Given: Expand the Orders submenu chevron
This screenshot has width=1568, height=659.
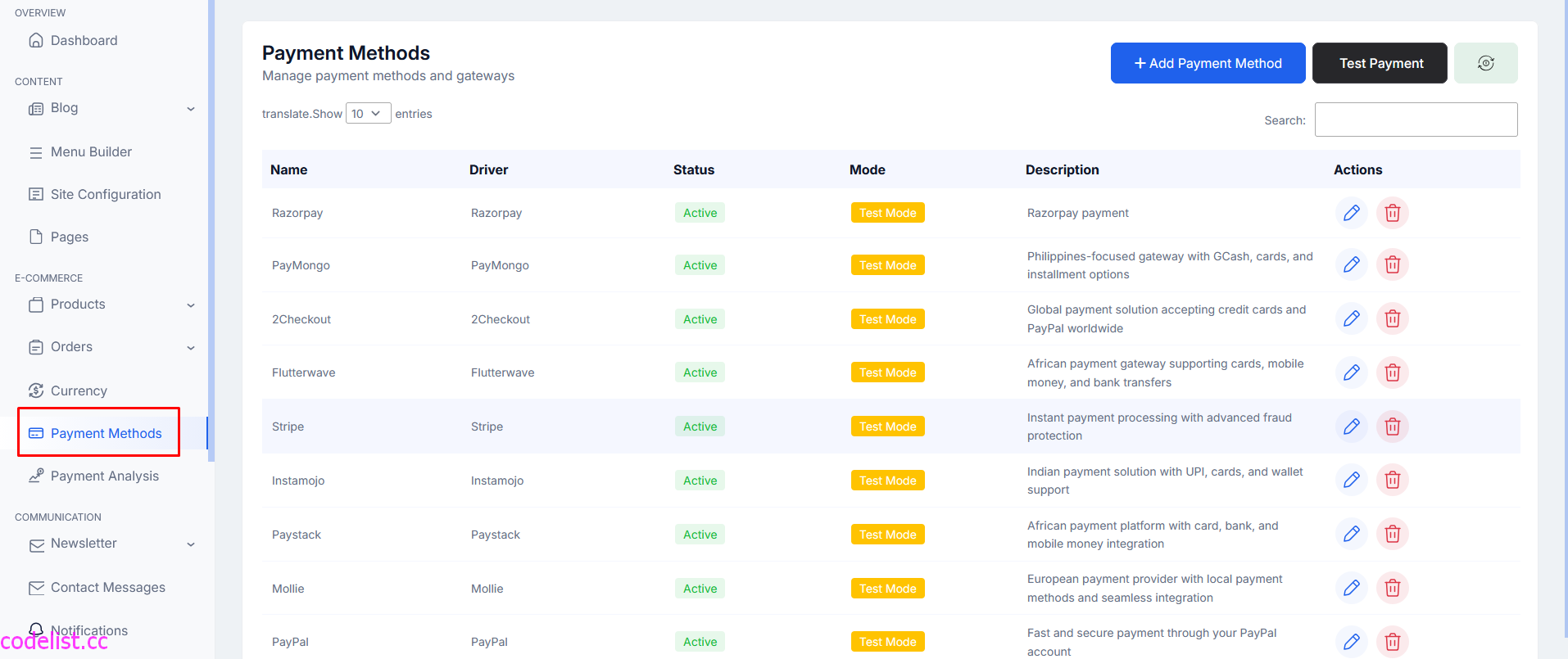Looking at the screenshot, I should coord(191,348).
